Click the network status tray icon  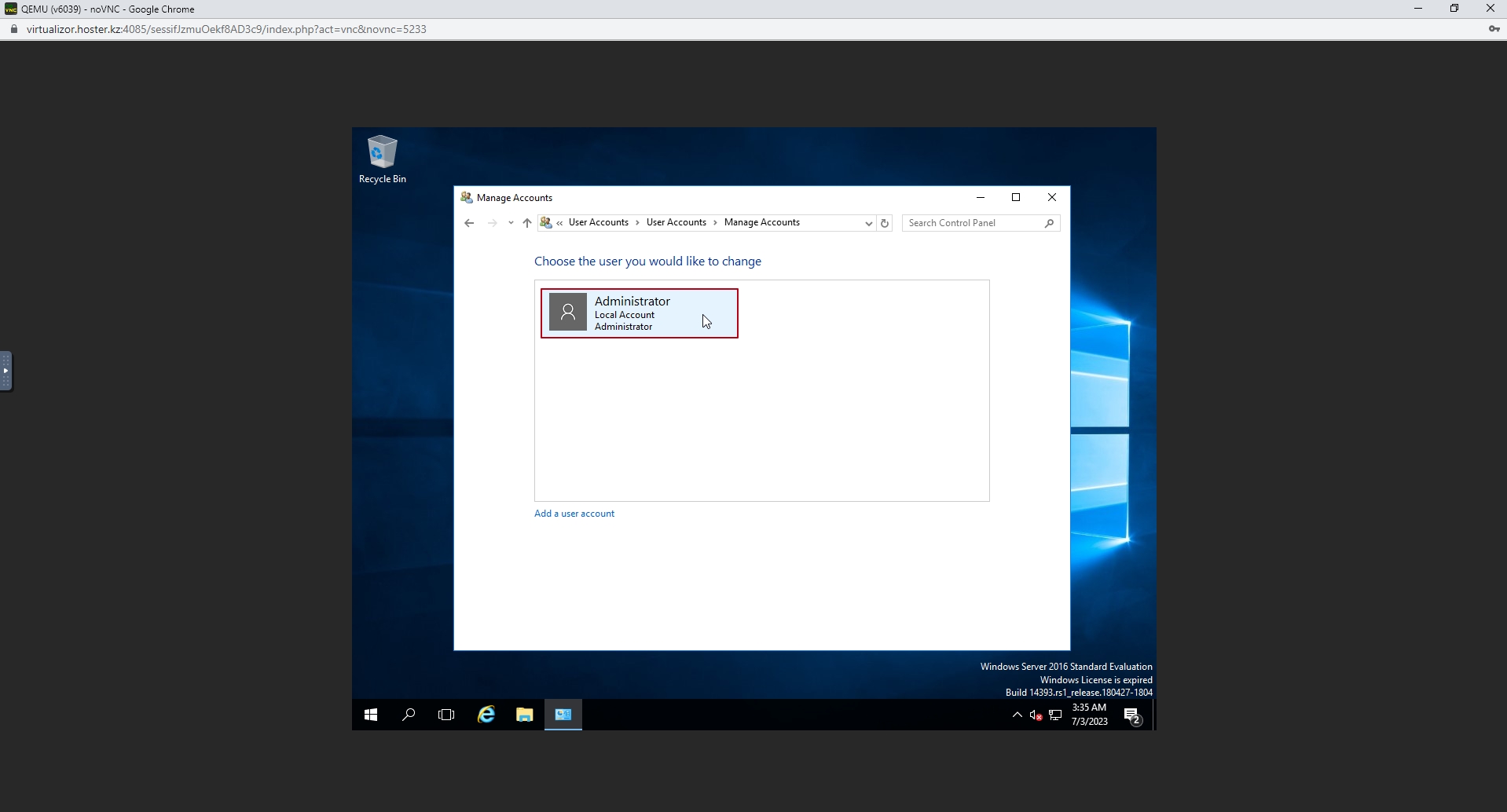(1055, 715)
